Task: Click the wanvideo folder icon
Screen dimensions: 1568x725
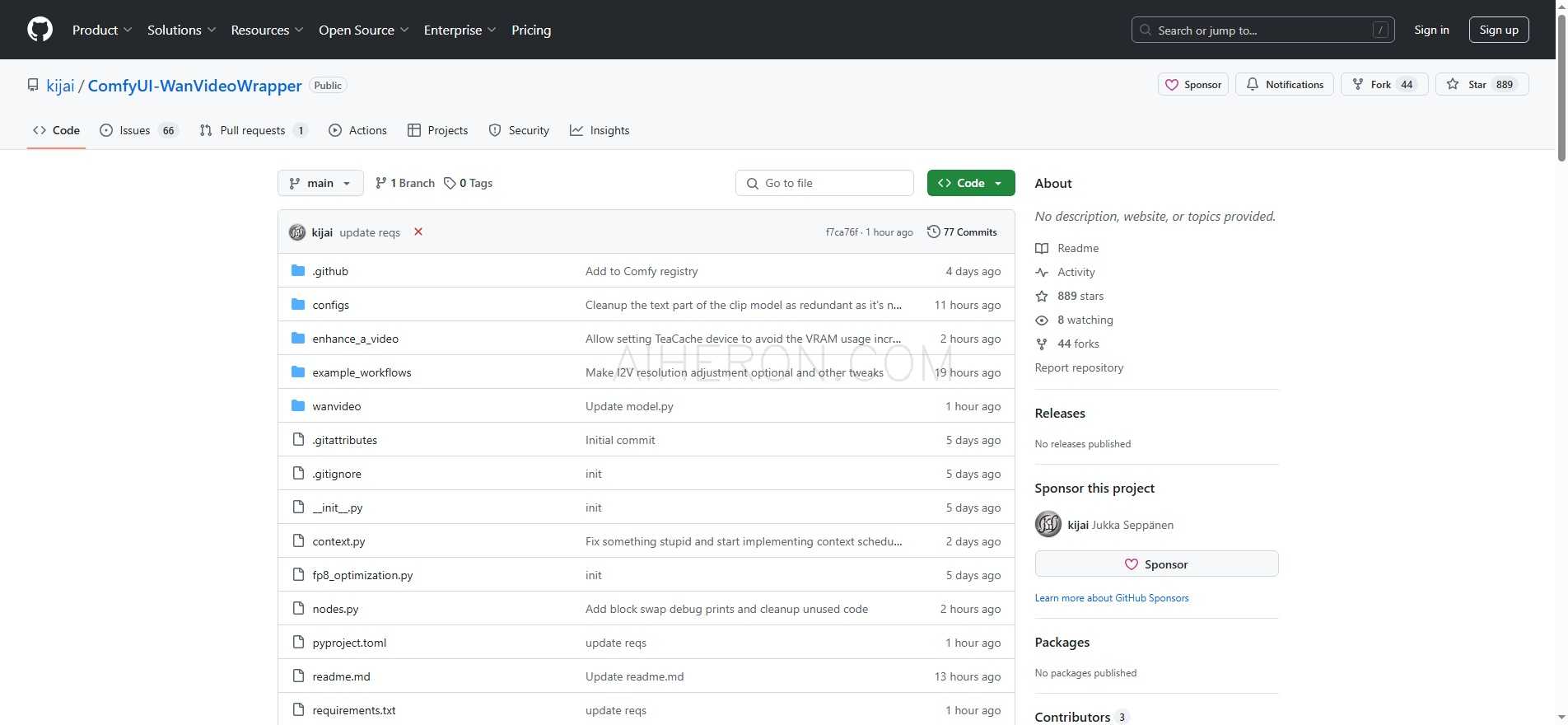Action: 298,406
